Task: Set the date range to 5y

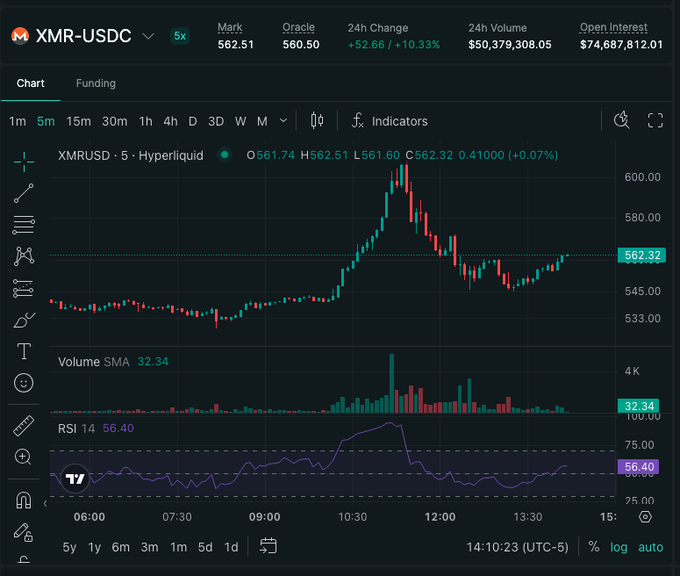Action: pyautogui.click(x=69, y=547)
